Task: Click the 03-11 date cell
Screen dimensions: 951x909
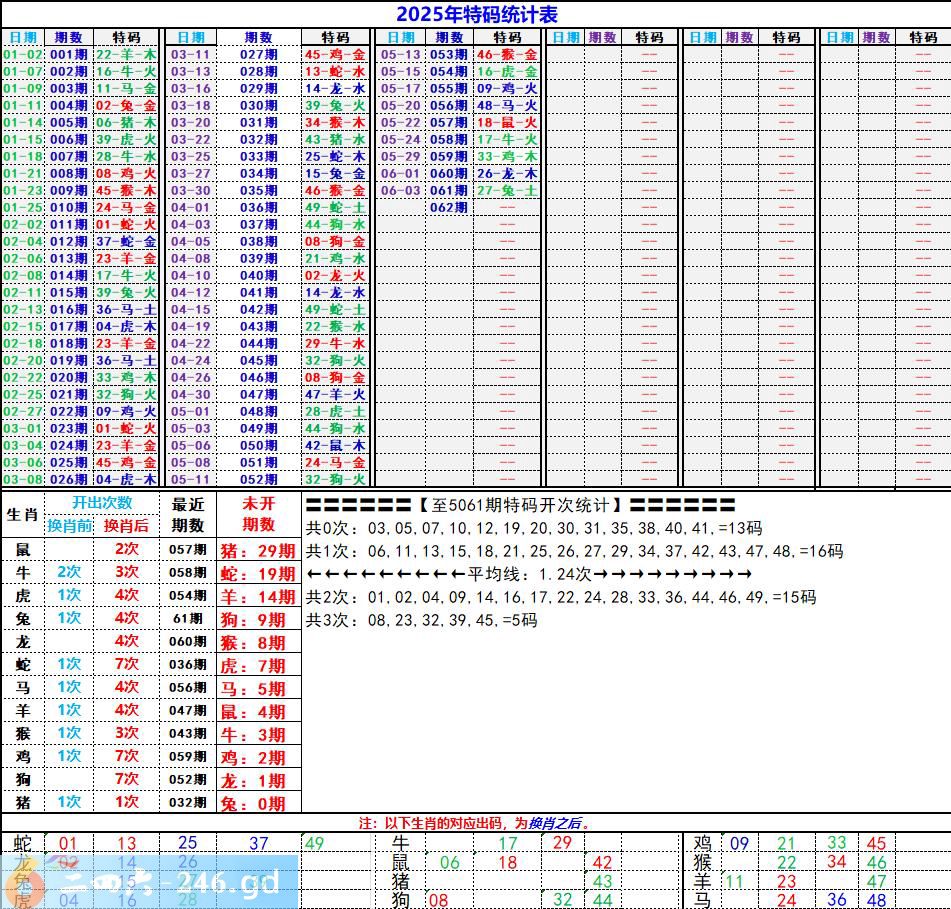Action: (190, 54)
